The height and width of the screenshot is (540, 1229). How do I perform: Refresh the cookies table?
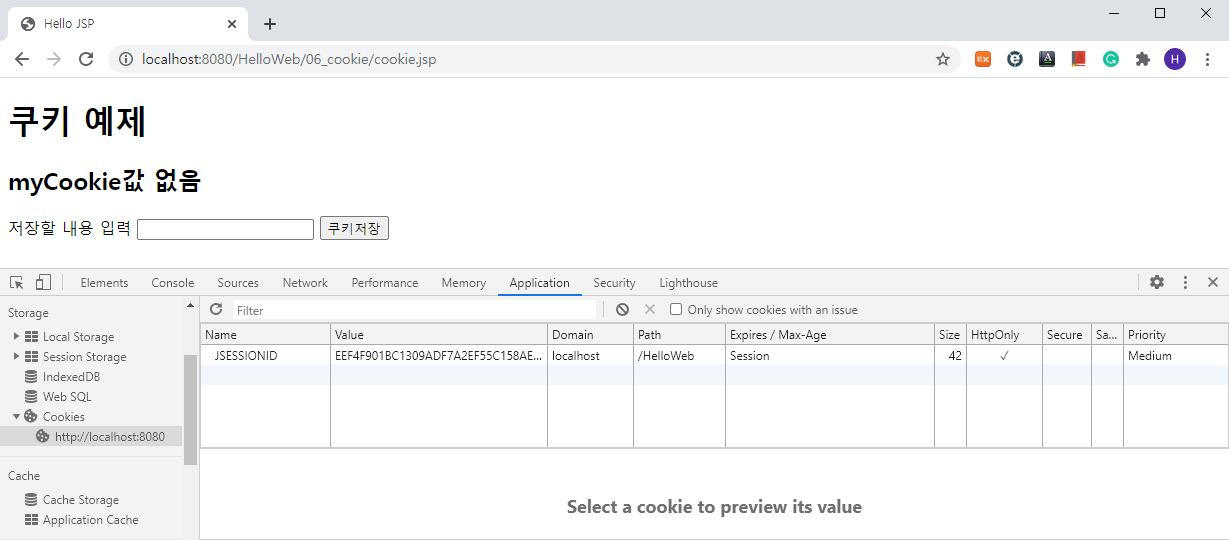click(x=216, y=310)
